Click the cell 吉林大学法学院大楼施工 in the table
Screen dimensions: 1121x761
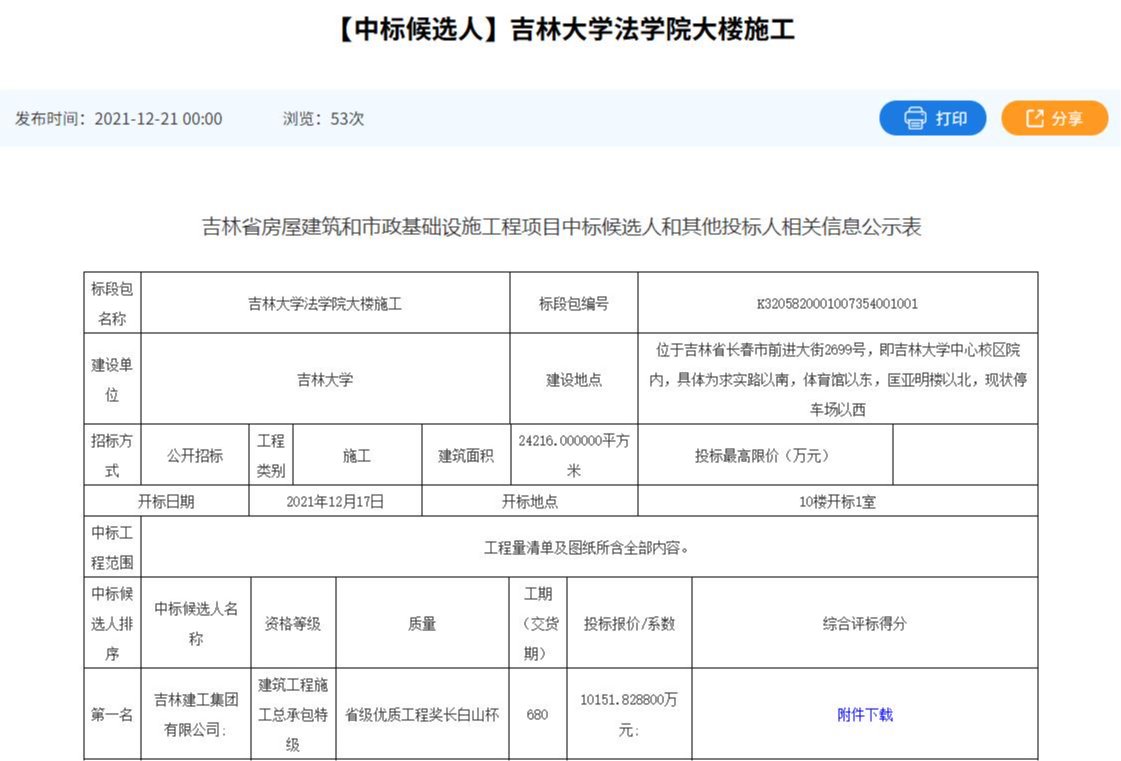coord(325,303)
